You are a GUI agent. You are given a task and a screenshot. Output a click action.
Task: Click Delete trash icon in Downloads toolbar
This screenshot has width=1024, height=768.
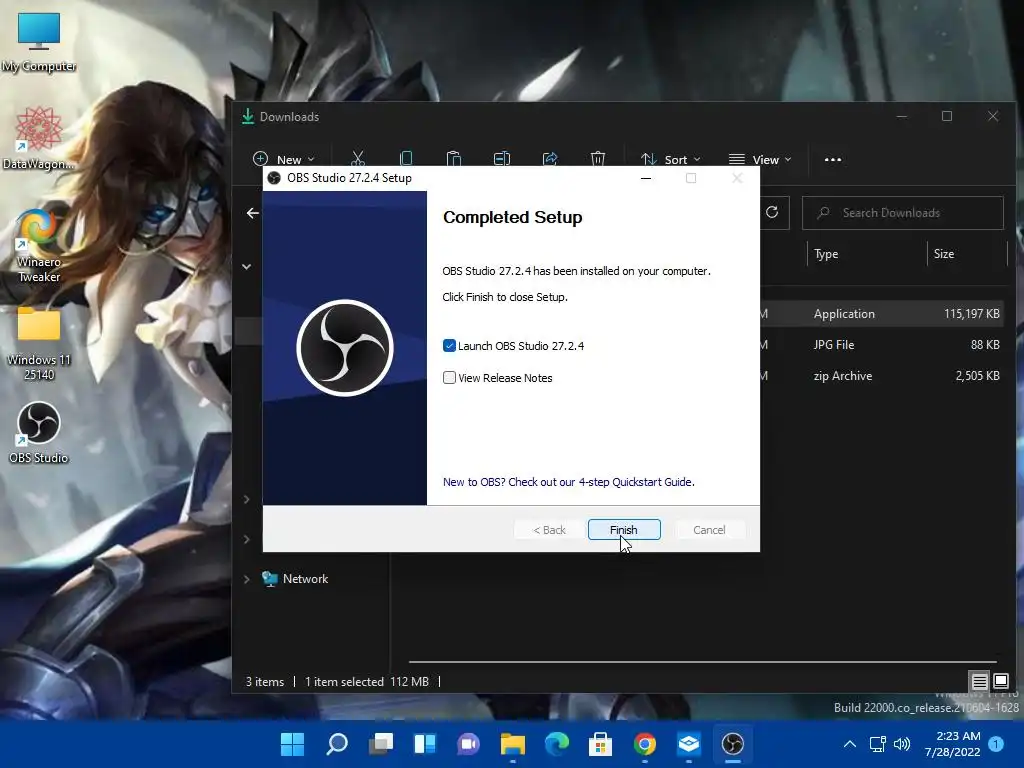click(598, 159)
